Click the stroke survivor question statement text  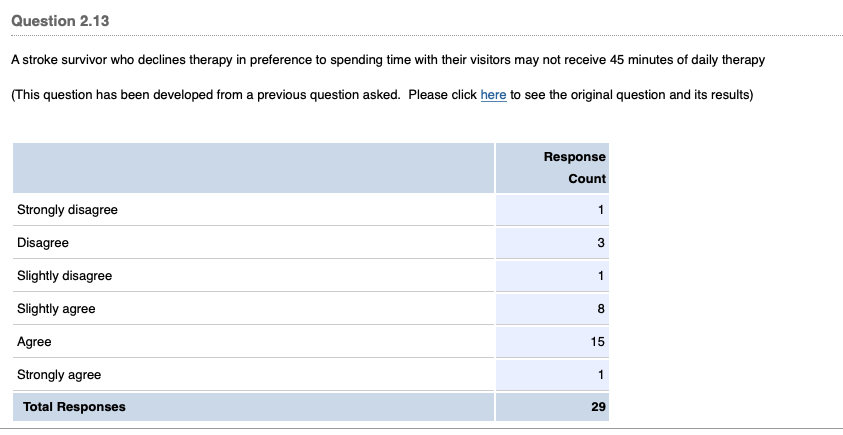pos(387,60)
